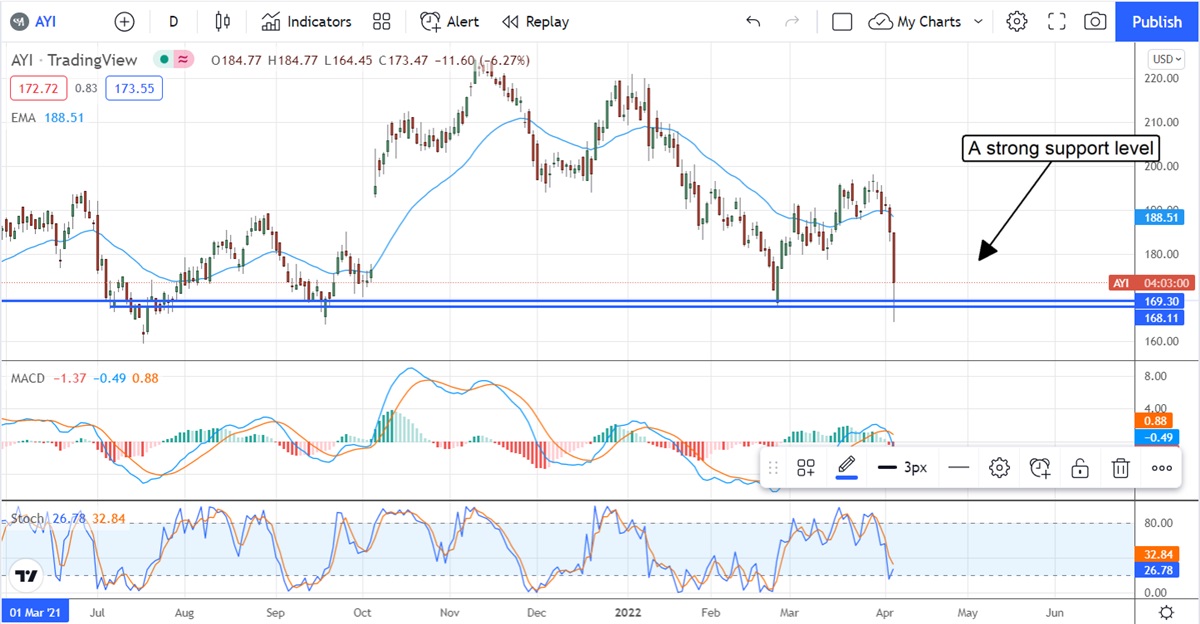Open the Indicators menu
Screen dimensions: 1200x624
point(307,21)
